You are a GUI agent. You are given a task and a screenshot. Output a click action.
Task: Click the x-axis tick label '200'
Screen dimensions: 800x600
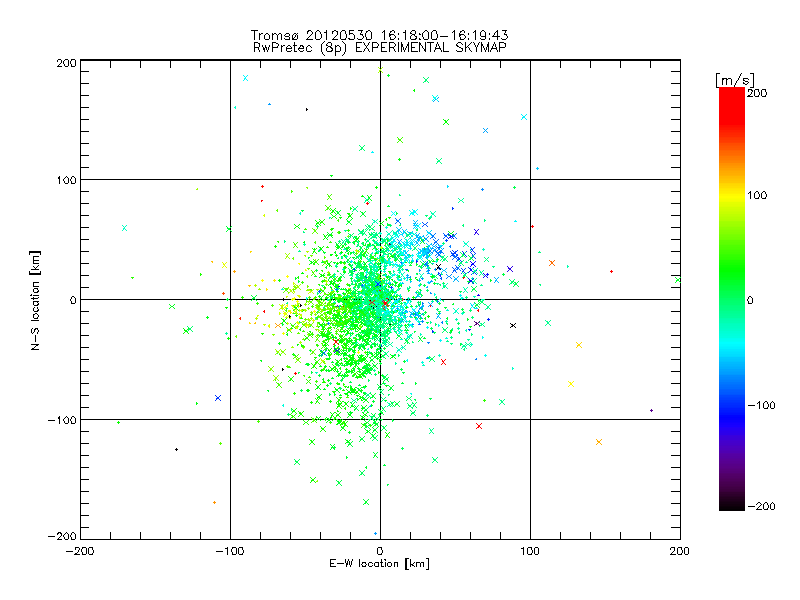click(x=680, y=551)
